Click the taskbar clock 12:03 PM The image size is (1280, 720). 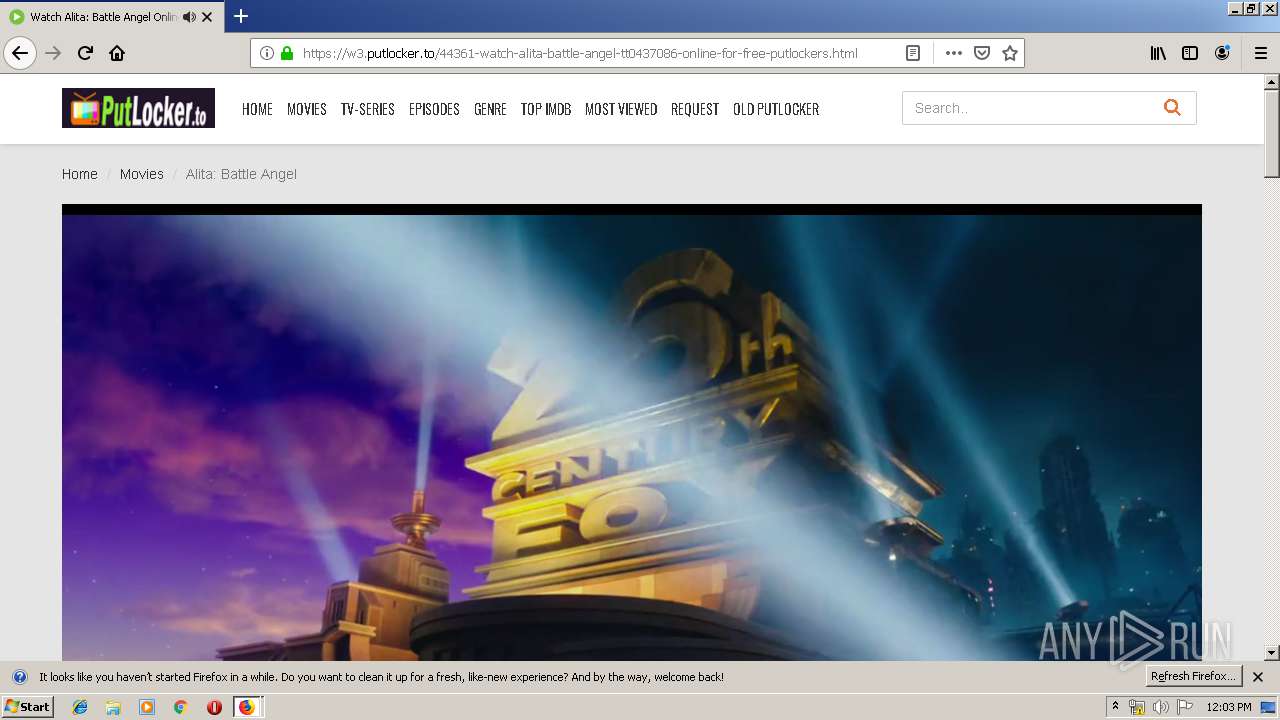click(1229, 707)
